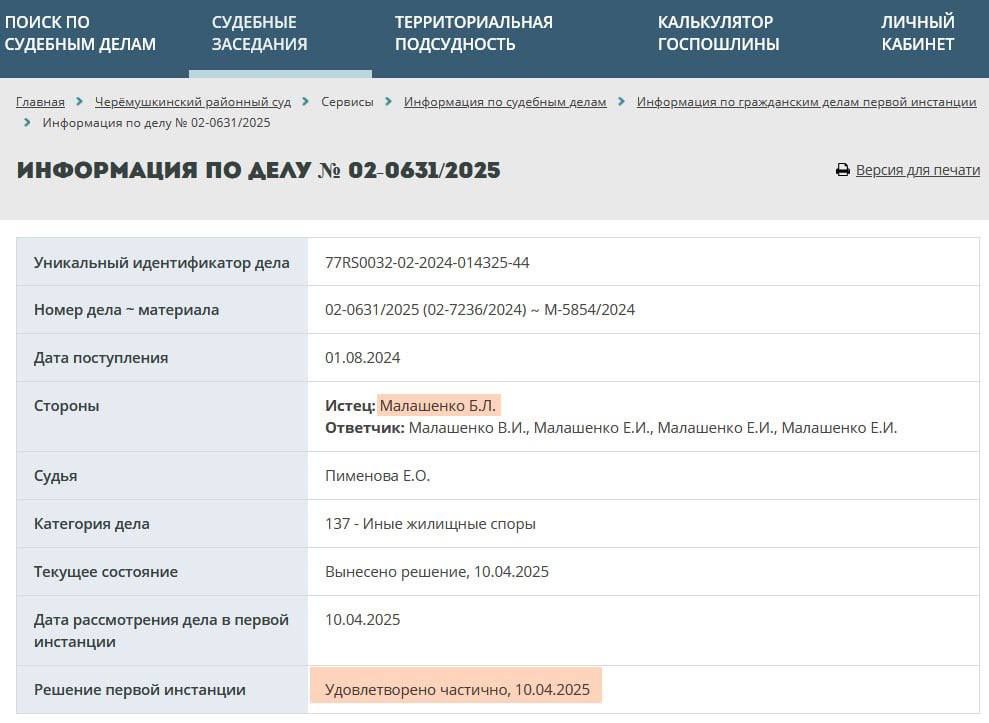Screen dimensions: 989x723
Task: Click highlighted decision 'Удовлетворено частично, 10.04.2025'
Action: point(457,690)
